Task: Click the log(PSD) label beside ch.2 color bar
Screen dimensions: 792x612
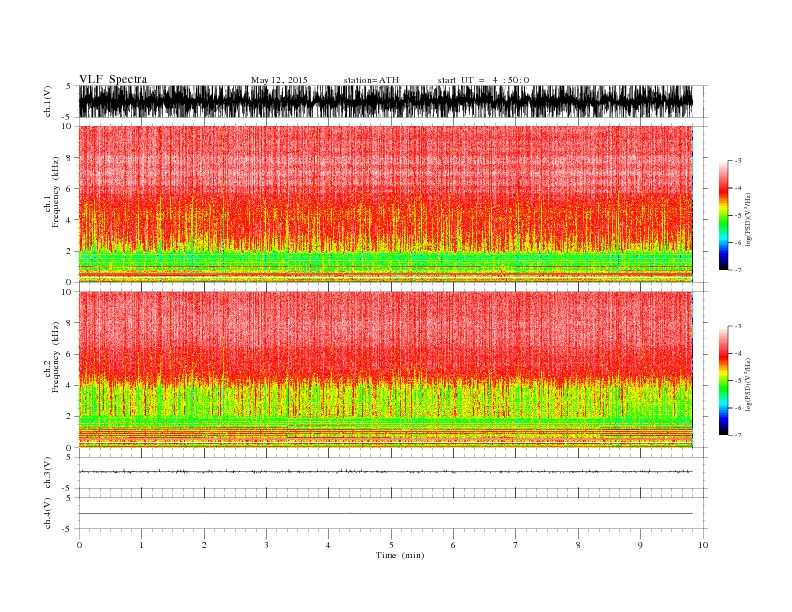Action: (749, 384)
